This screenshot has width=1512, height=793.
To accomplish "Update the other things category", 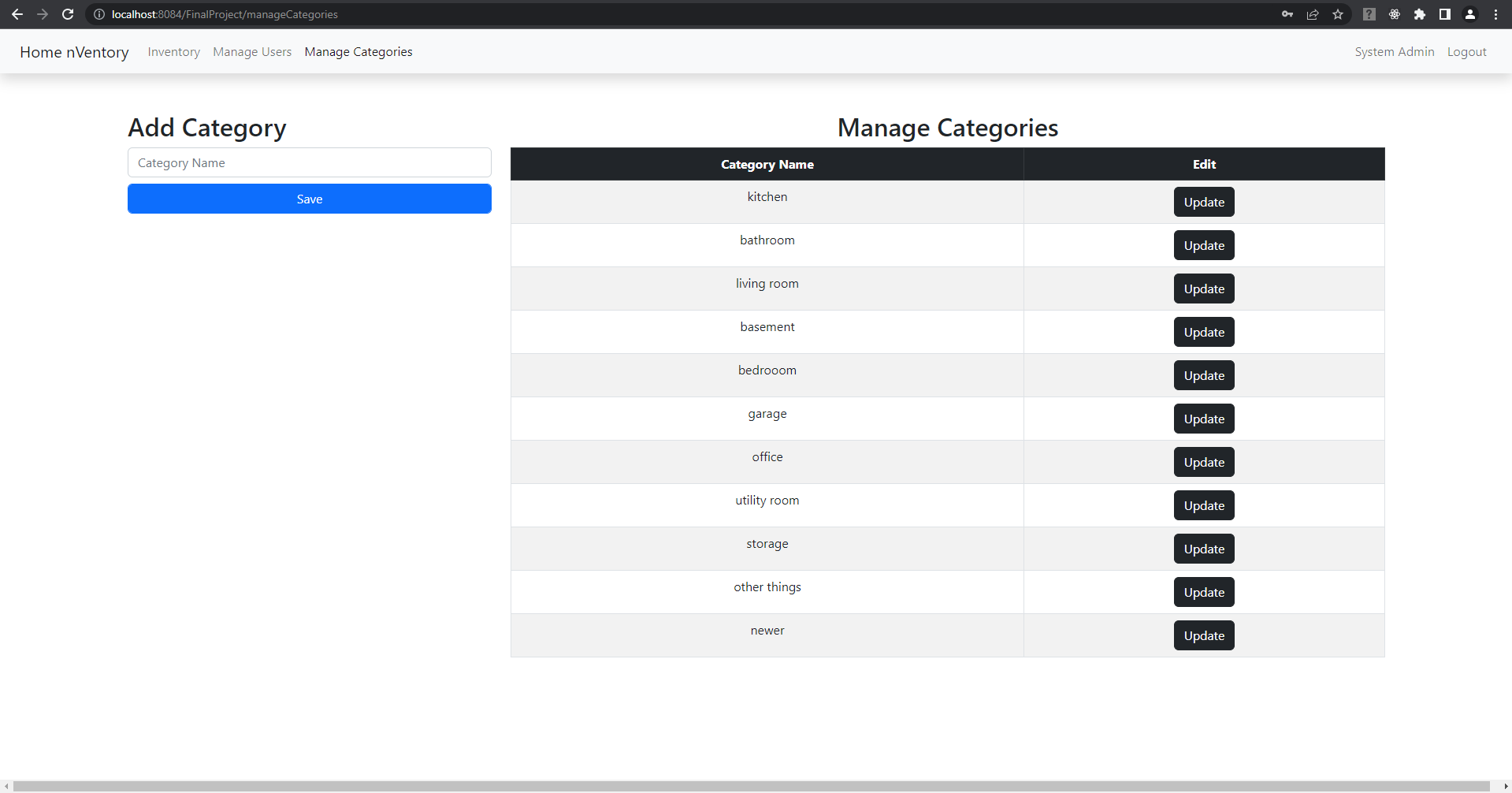I will 1204,592.
